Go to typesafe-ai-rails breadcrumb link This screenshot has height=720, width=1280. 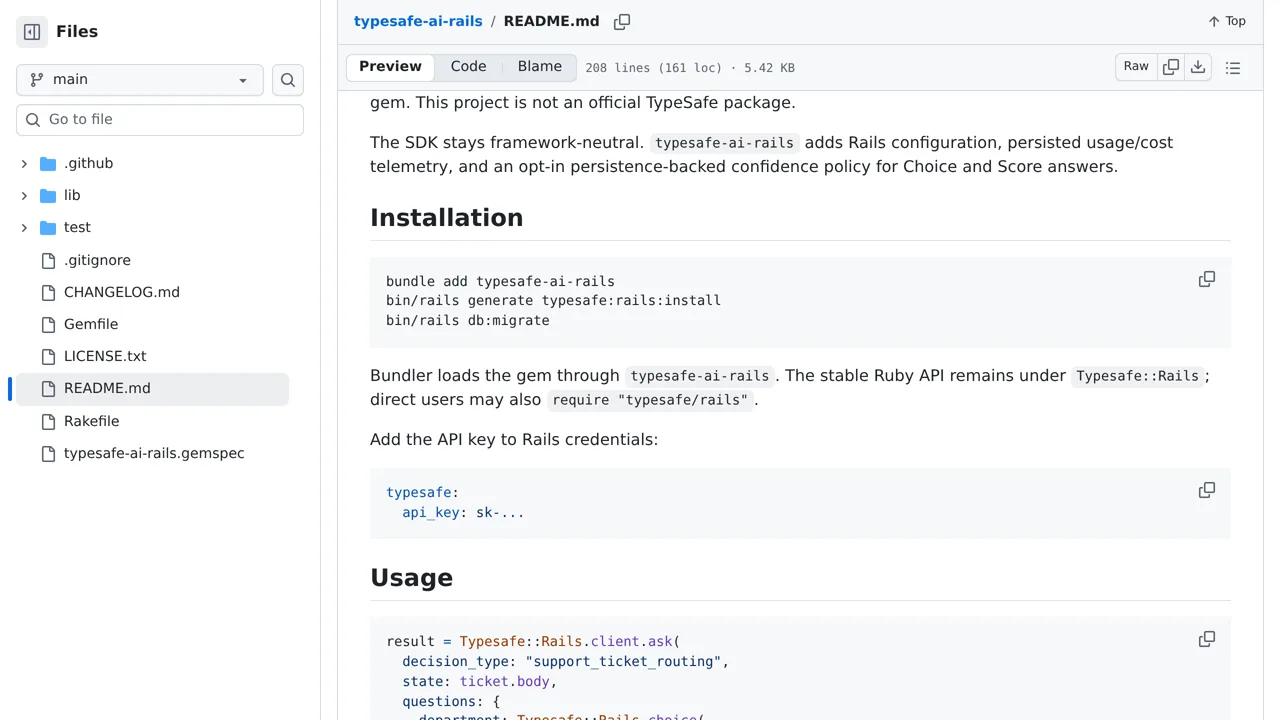point(418,21)
